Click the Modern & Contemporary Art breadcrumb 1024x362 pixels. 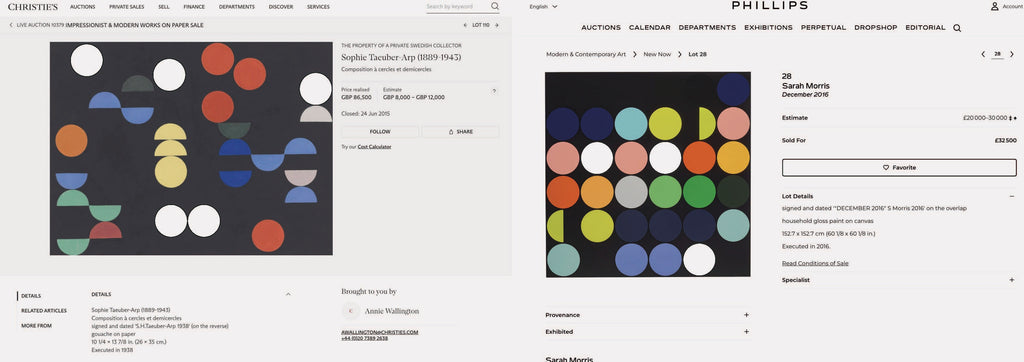[586, 54]
